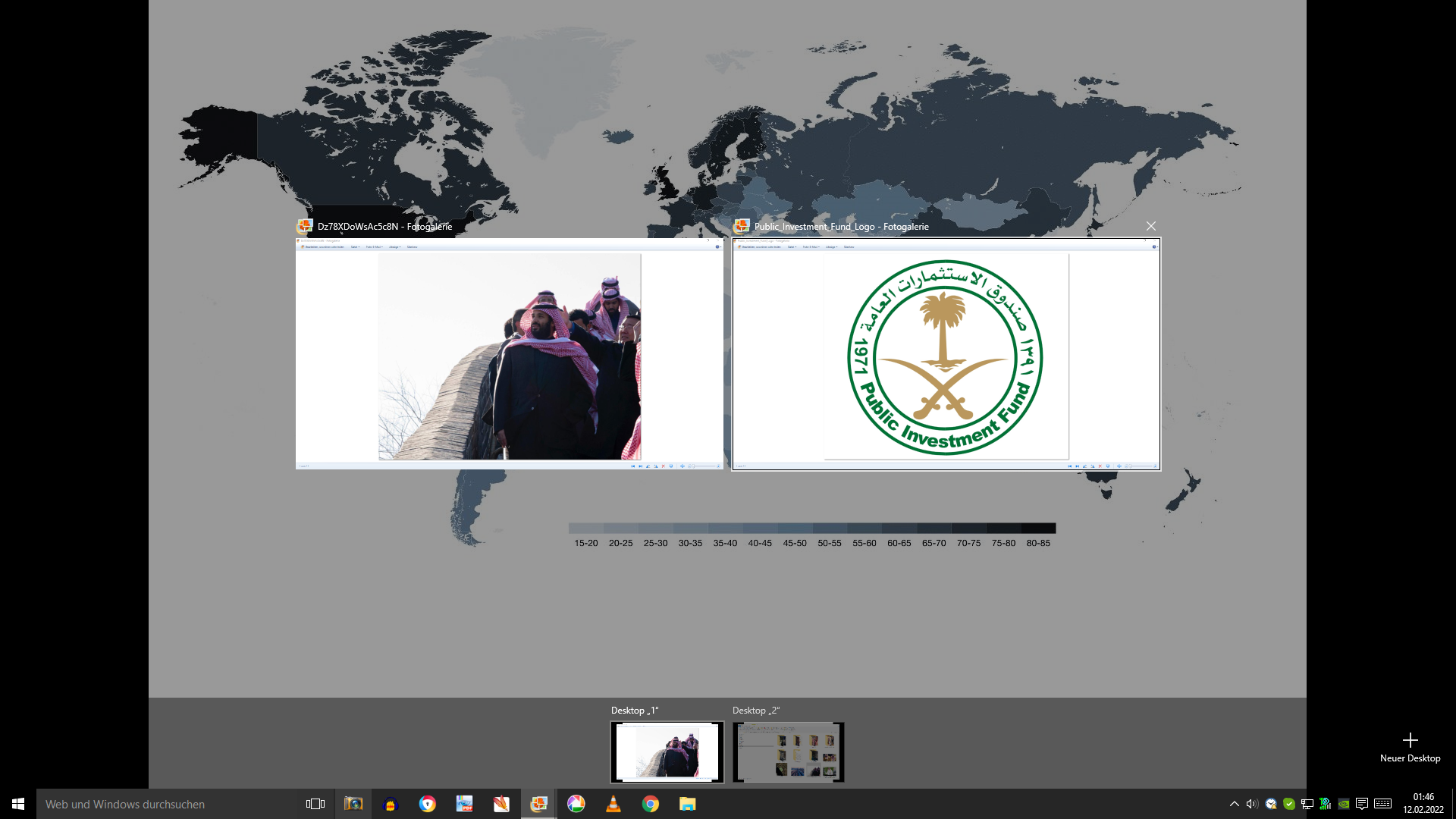The width and height of the screenshot is (1456, 819).
Task: Toggle the Task View button in taskbar
Action: [x=315, y=804]
